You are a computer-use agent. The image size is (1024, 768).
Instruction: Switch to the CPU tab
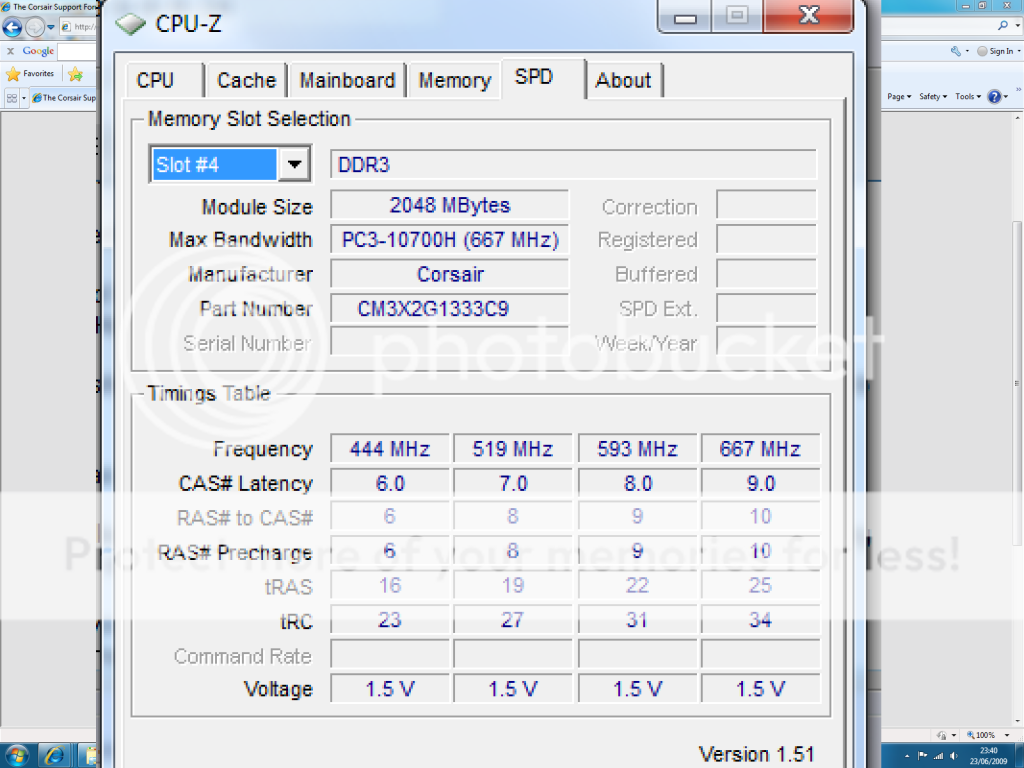(x=155, y=81)
